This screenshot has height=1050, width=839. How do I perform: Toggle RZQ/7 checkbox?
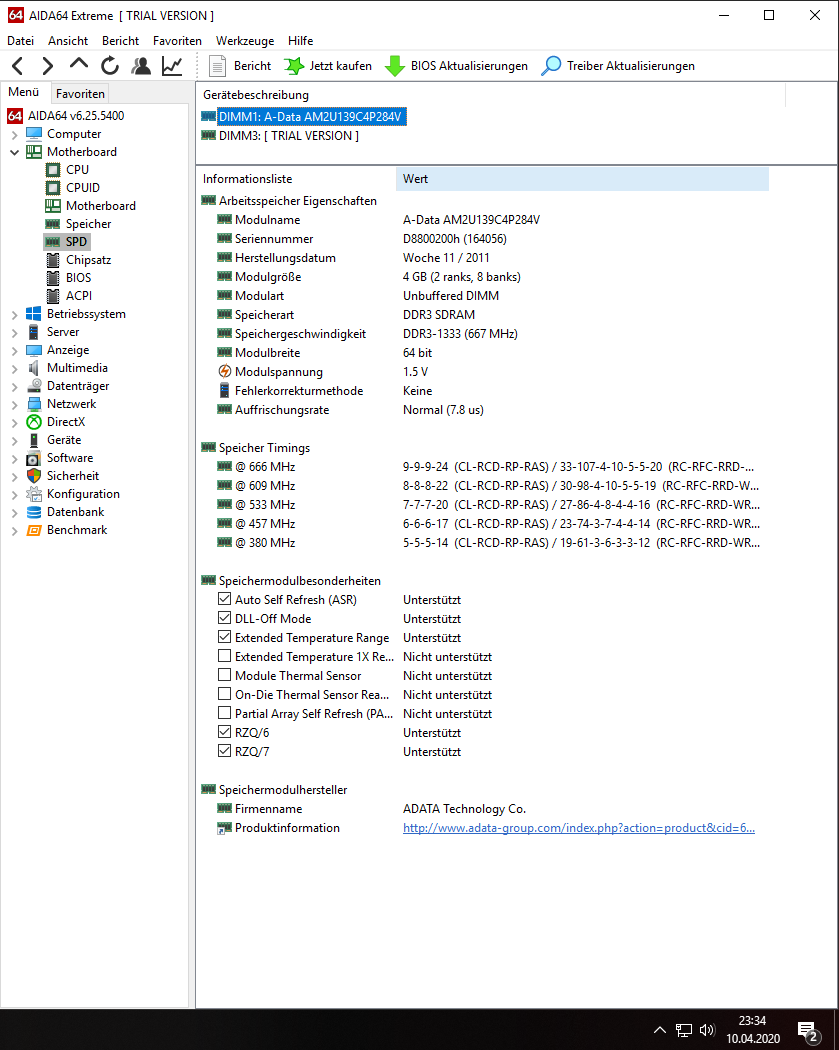click(x=224, y=751)
